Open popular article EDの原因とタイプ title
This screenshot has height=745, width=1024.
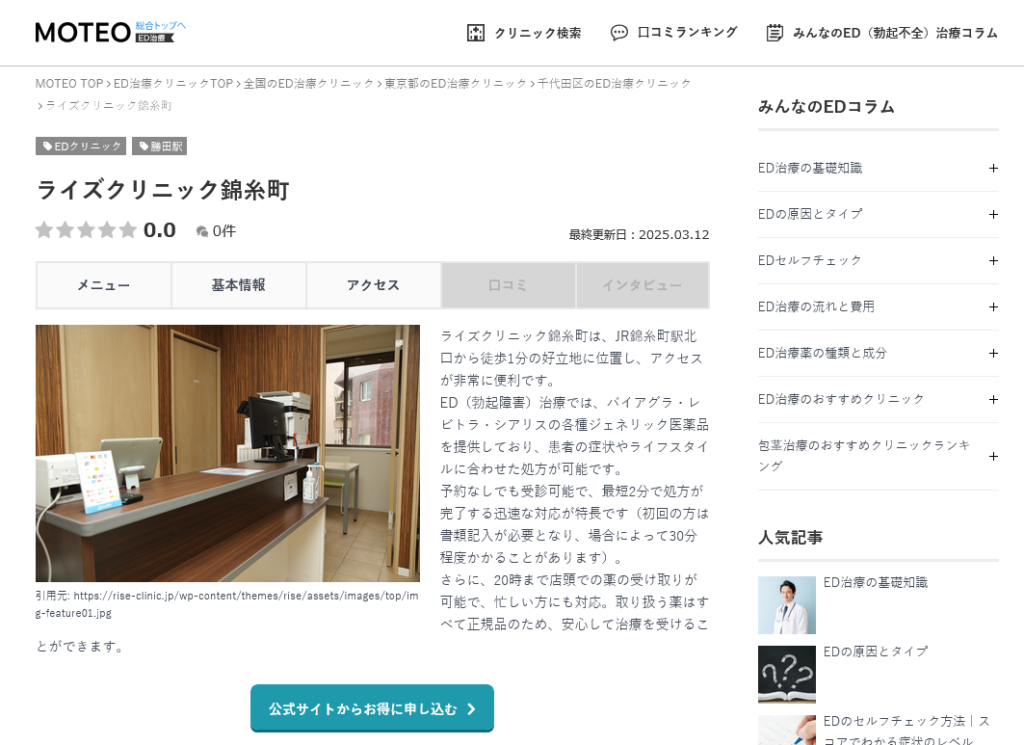[x=875, y=652]
